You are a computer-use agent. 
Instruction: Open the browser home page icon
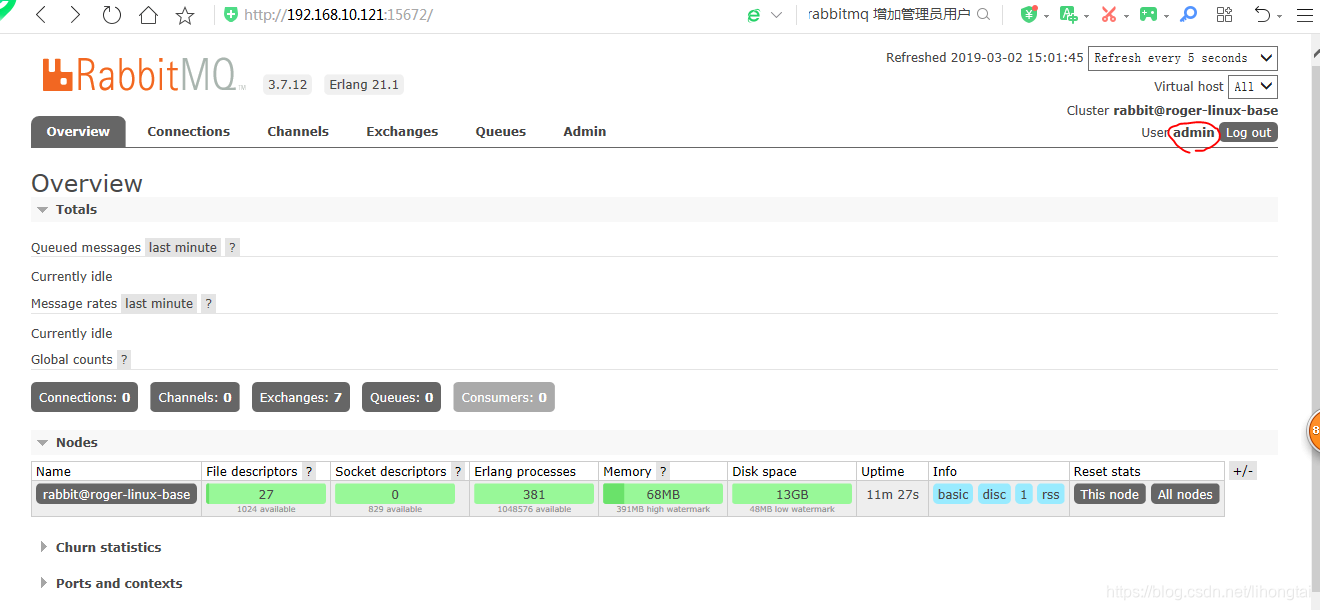148,15
